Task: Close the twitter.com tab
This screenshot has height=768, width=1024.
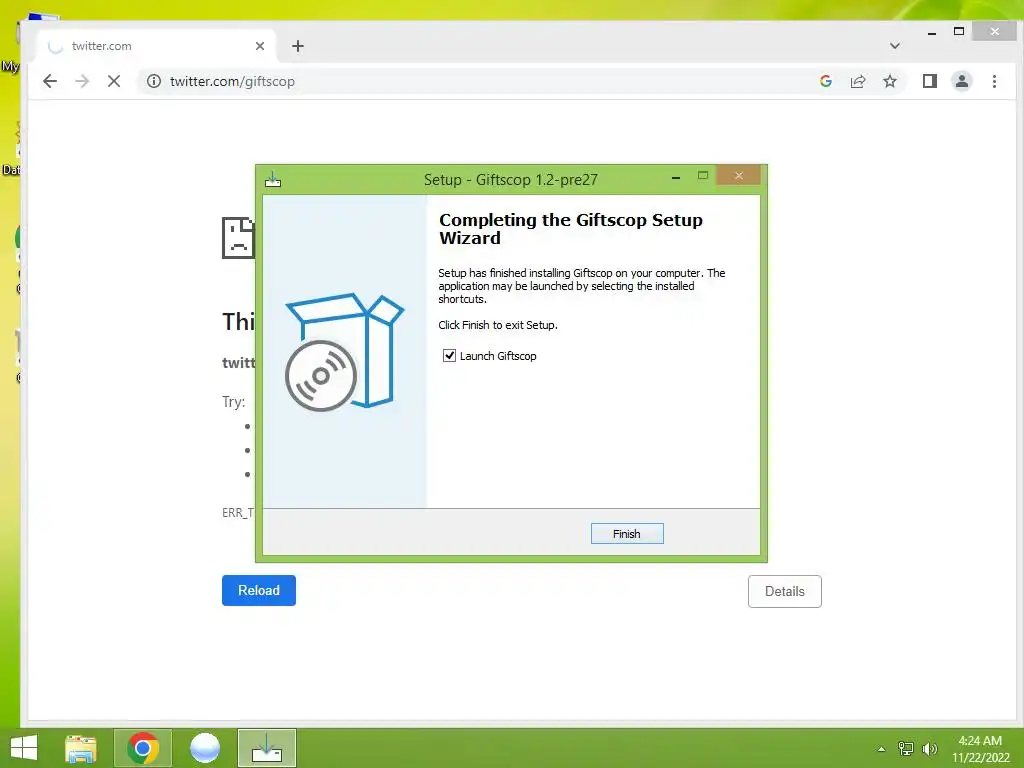Action: coord(260,46)
